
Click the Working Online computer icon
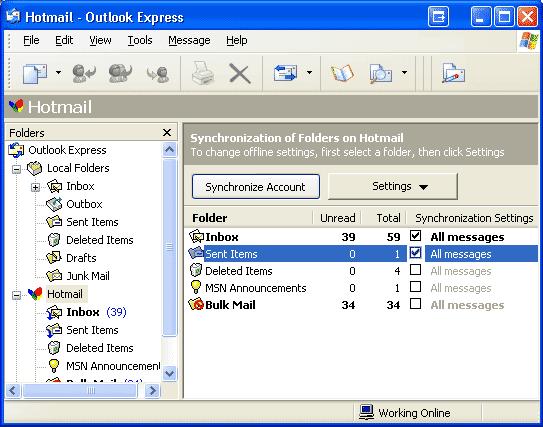tap(366, 412)
